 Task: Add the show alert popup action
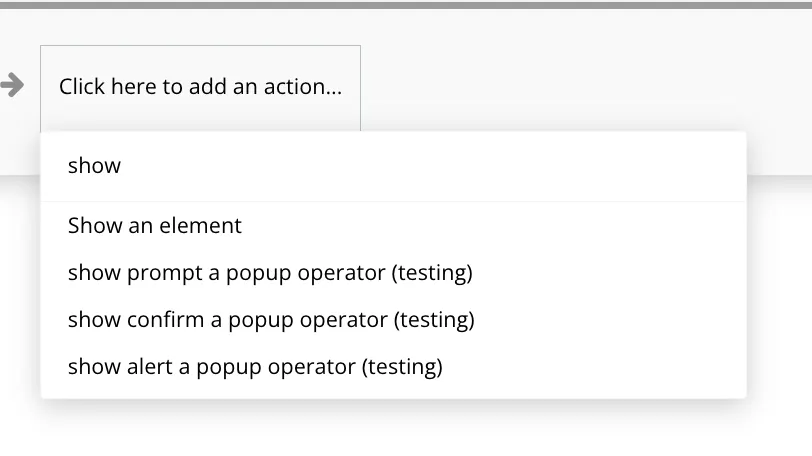(x=255, y=367)
